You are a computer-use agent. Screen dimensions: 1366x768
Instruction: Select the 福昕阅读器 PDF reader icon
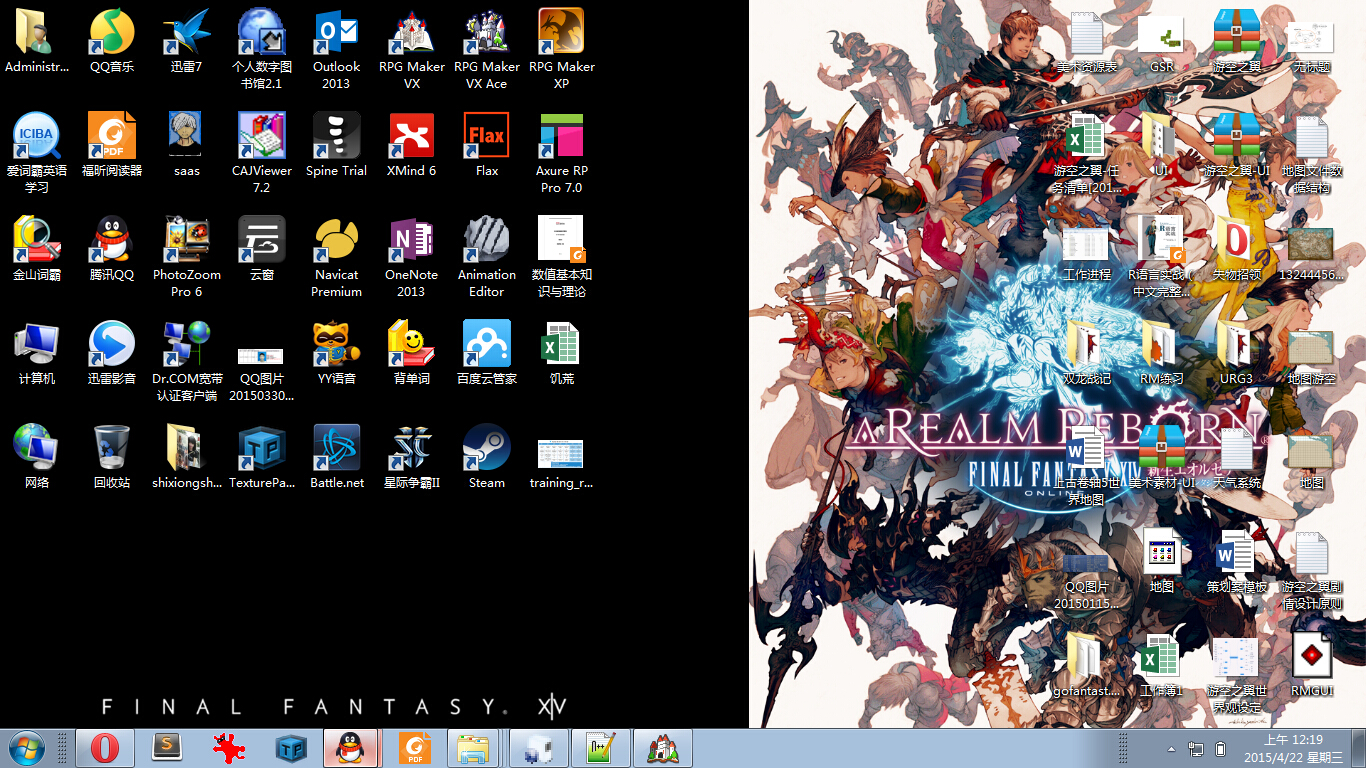(112, 146)
